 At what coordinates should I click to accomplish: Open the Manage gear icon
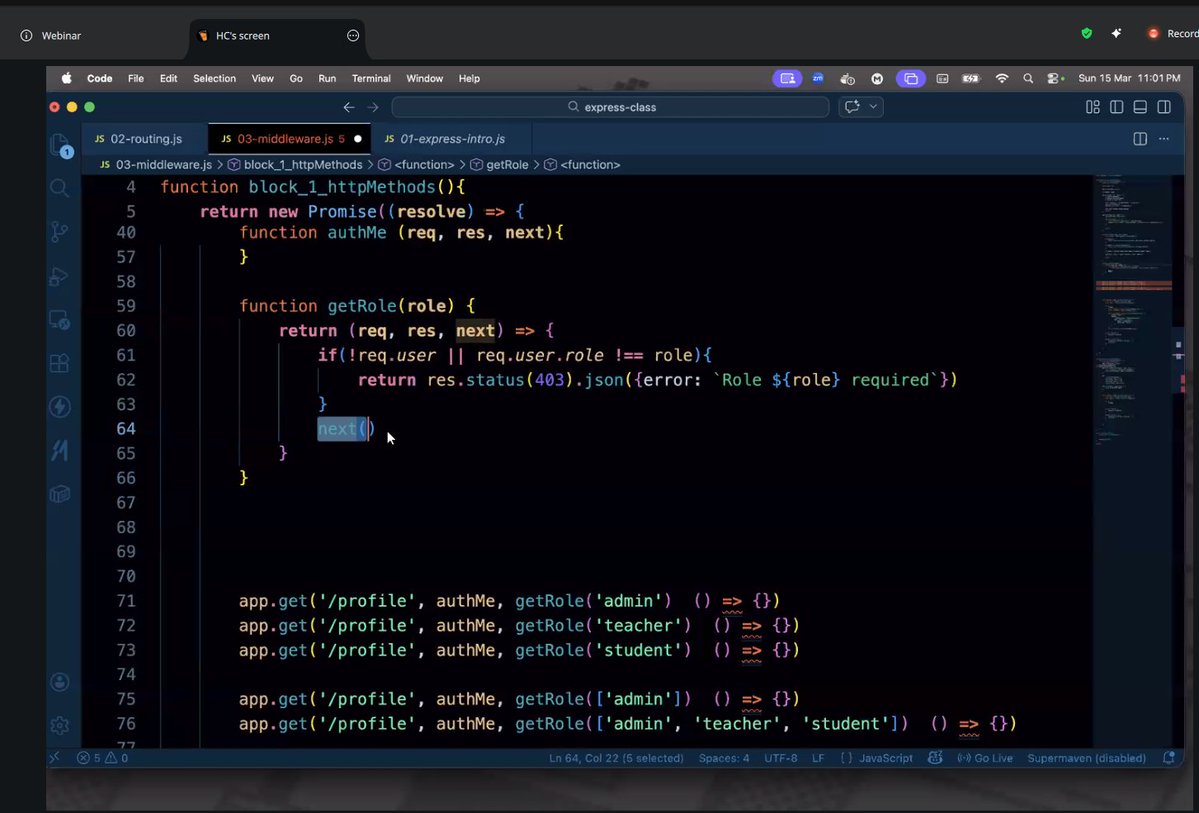[59, 724]
